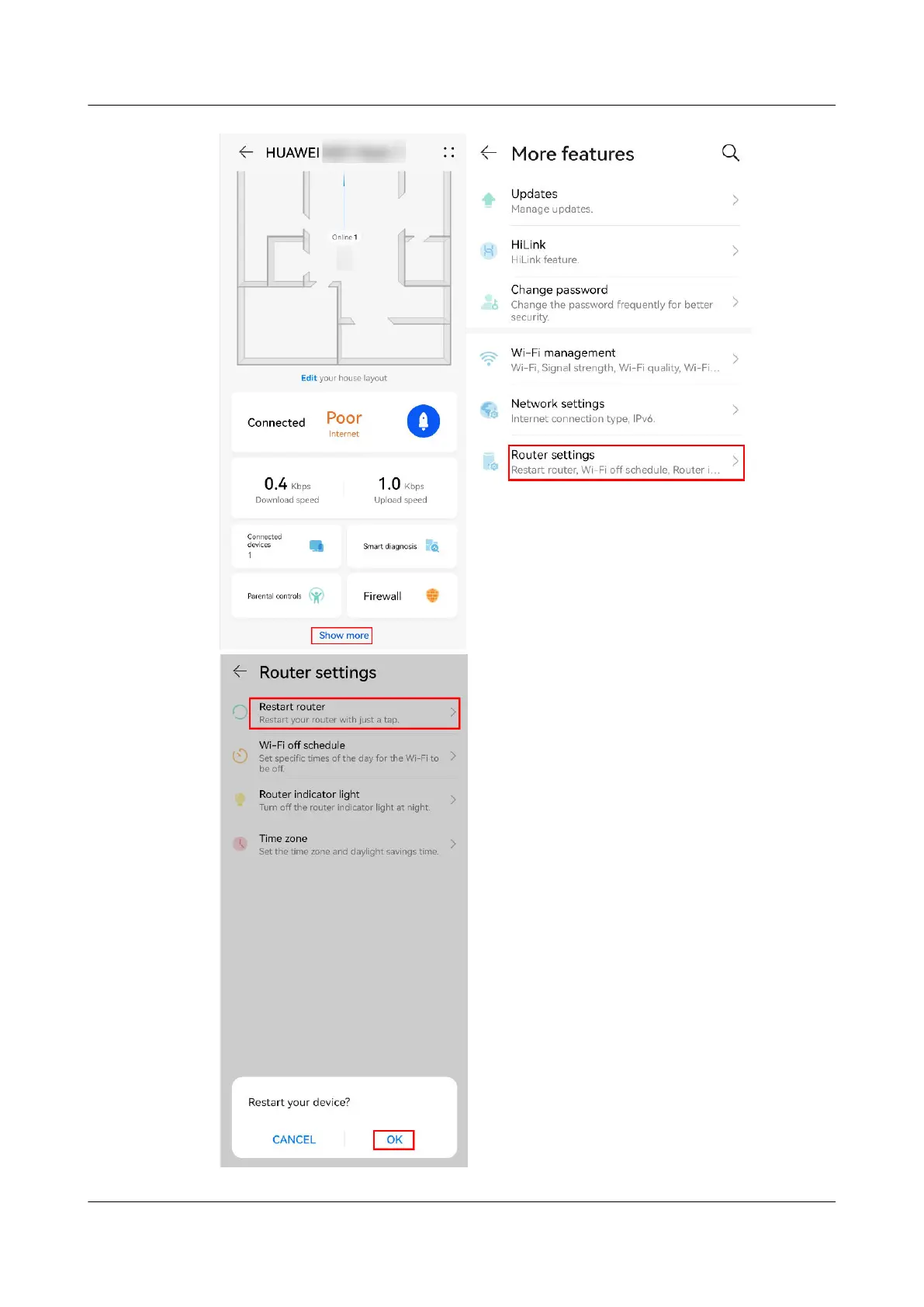This screenshot has height=1307, width=924.
Task: Tap the Router indicator light bulb icon
Action: [240, 799]
